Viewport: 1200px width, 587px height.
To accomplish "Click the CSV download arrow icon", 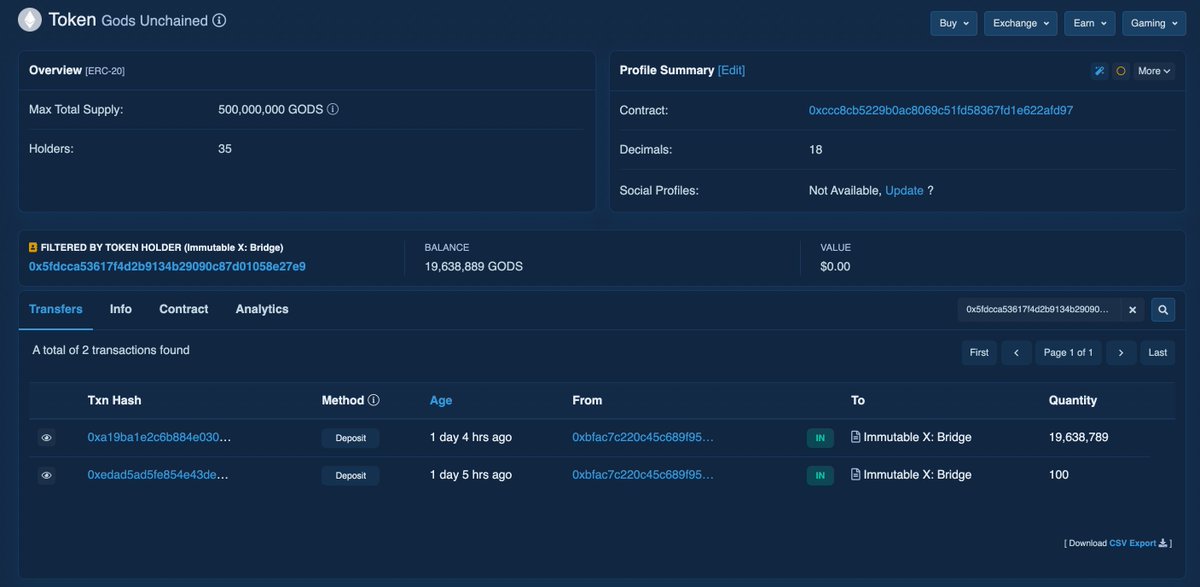I will pyautogui.click(x=1163, y=543).
